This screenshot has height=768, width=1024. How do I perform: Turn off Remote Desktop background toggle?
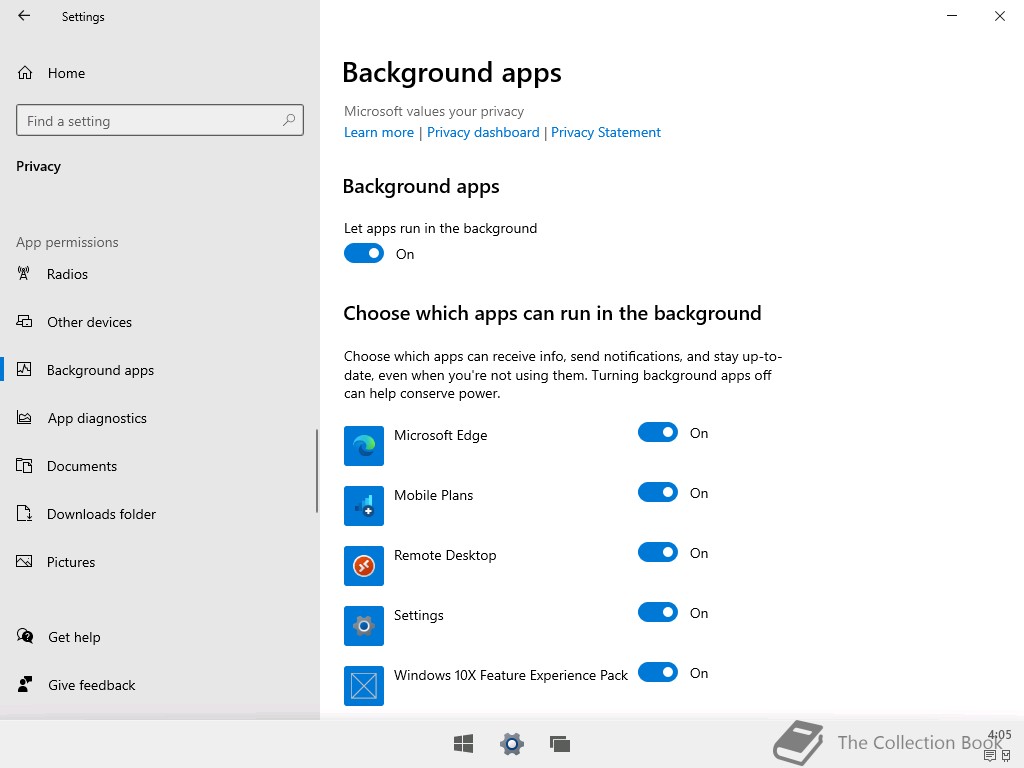(x=658, y=552)
